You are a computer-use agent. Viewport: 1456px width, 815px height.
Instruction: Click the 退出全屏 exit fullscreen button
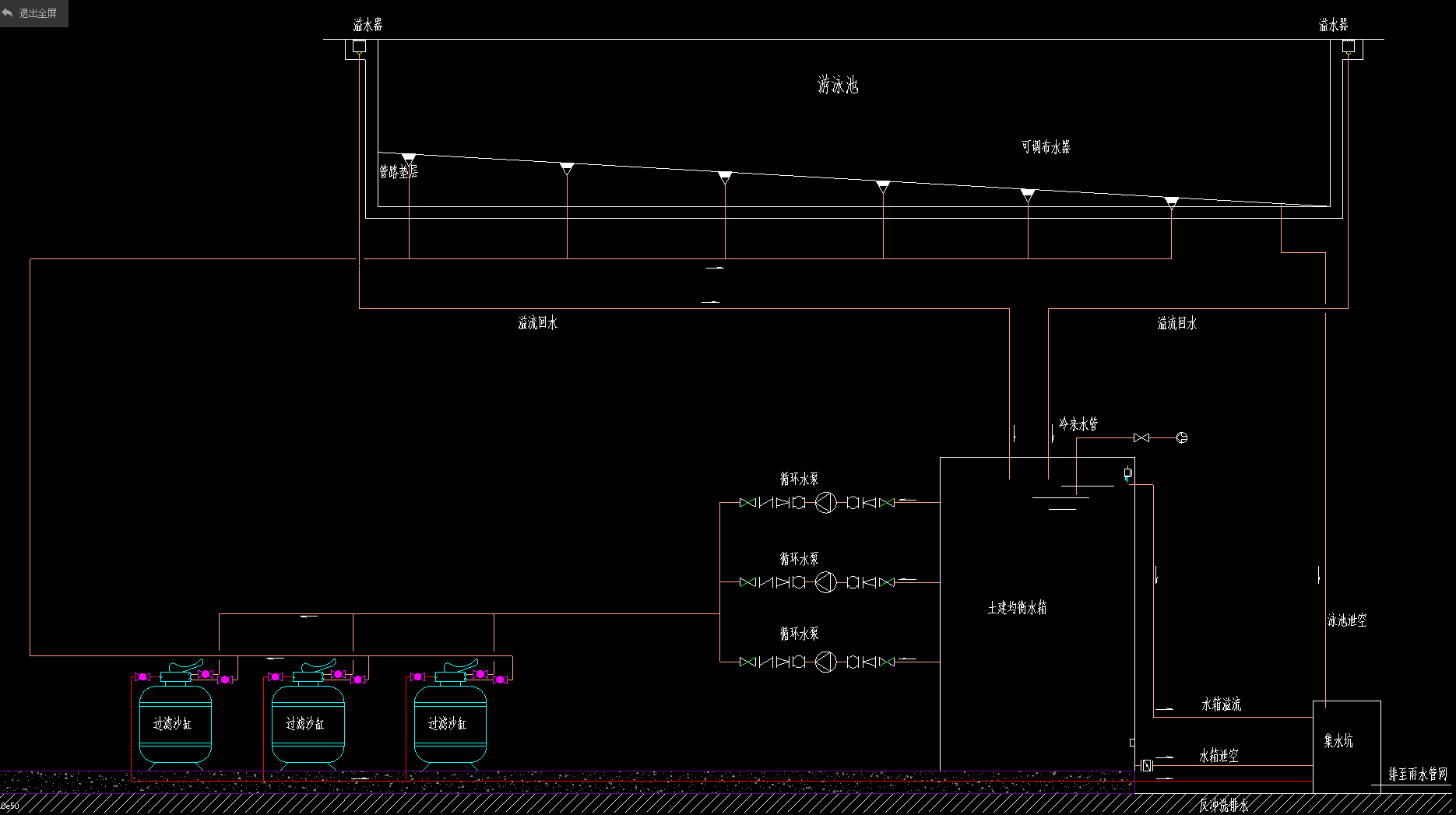tap(38, 13)
